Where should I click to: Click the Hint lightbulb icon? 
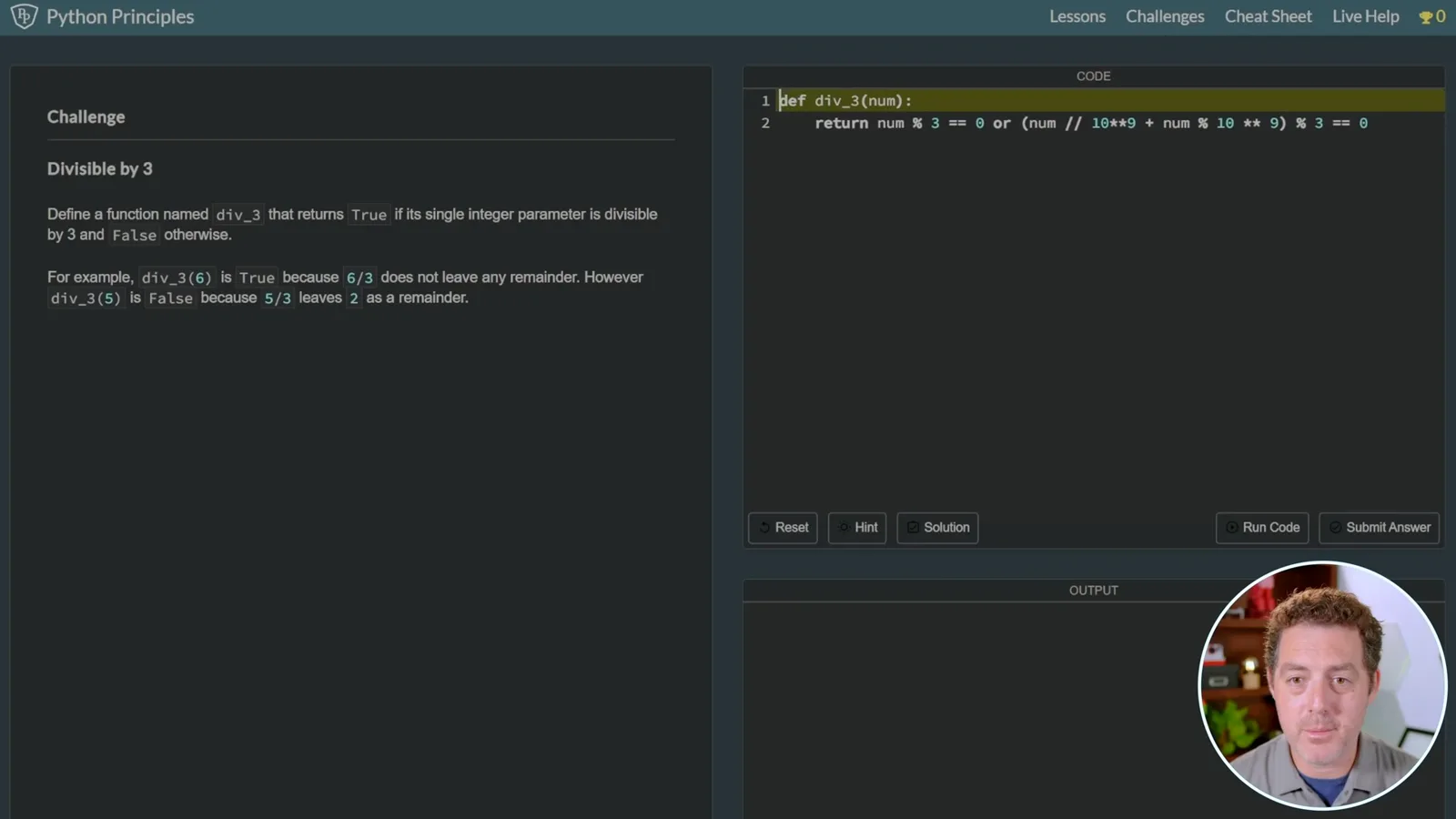[x=844, y=527]
